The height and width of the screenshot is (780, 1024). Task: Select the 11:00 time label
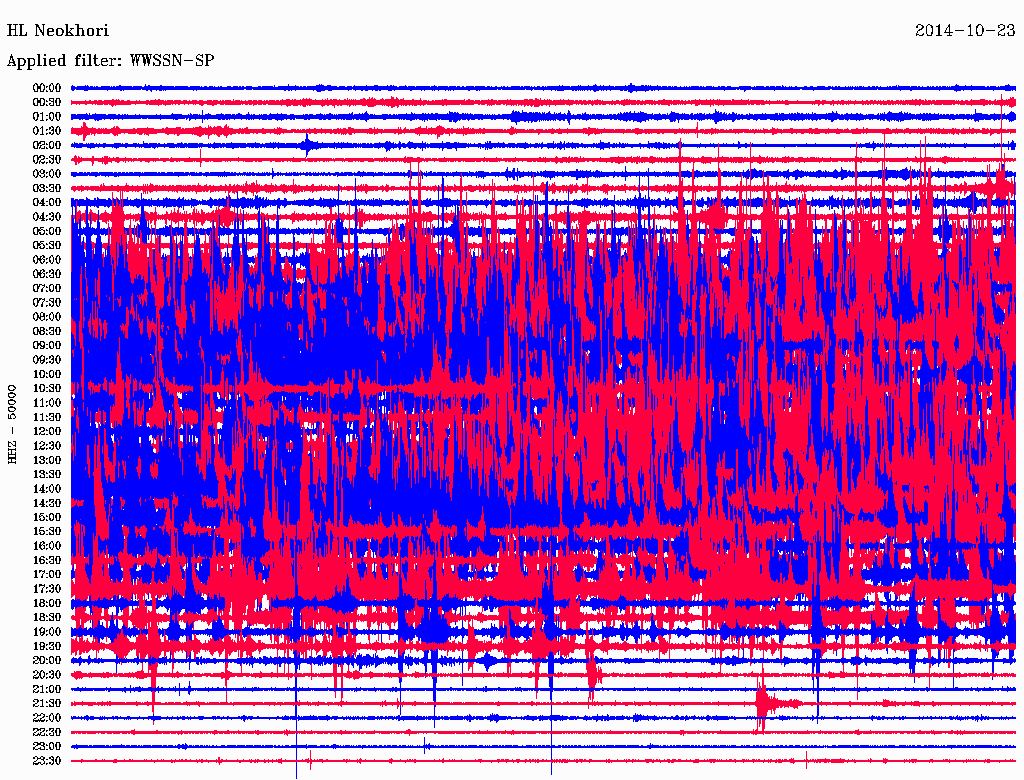[46, 402]
